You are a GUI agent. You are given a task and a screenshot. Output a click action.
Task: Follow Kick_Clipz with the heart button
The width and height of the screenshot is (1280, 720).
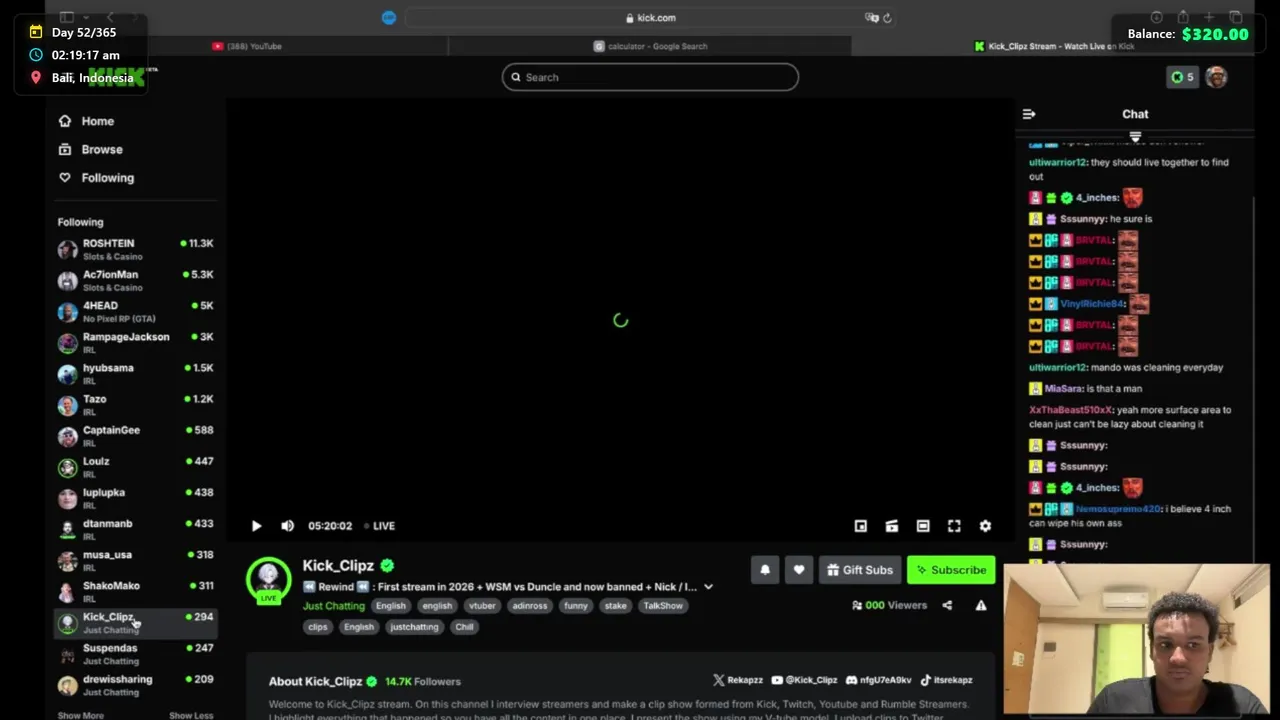click(x=798, y=570)
